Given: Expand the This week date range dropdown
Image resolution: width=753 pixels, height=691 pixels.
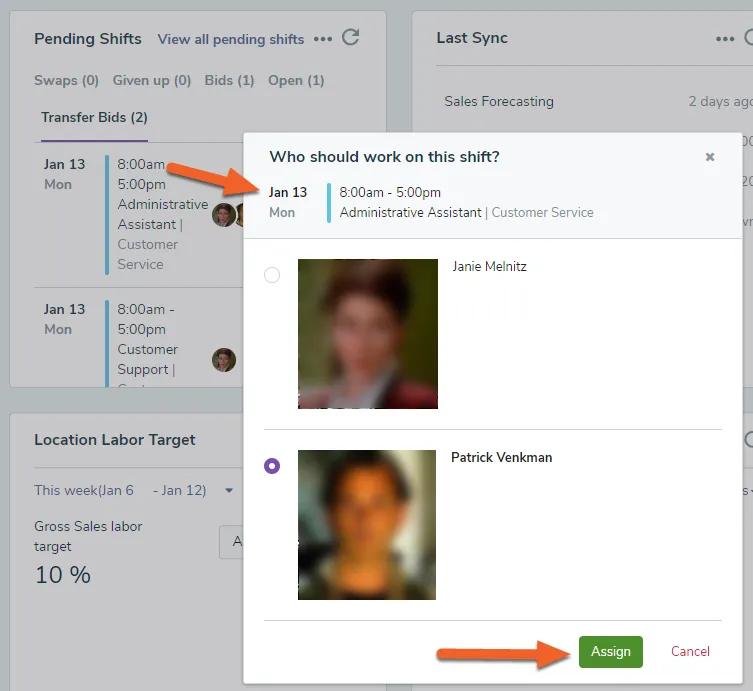Looking at the screenshot, I should coord(229,490).
